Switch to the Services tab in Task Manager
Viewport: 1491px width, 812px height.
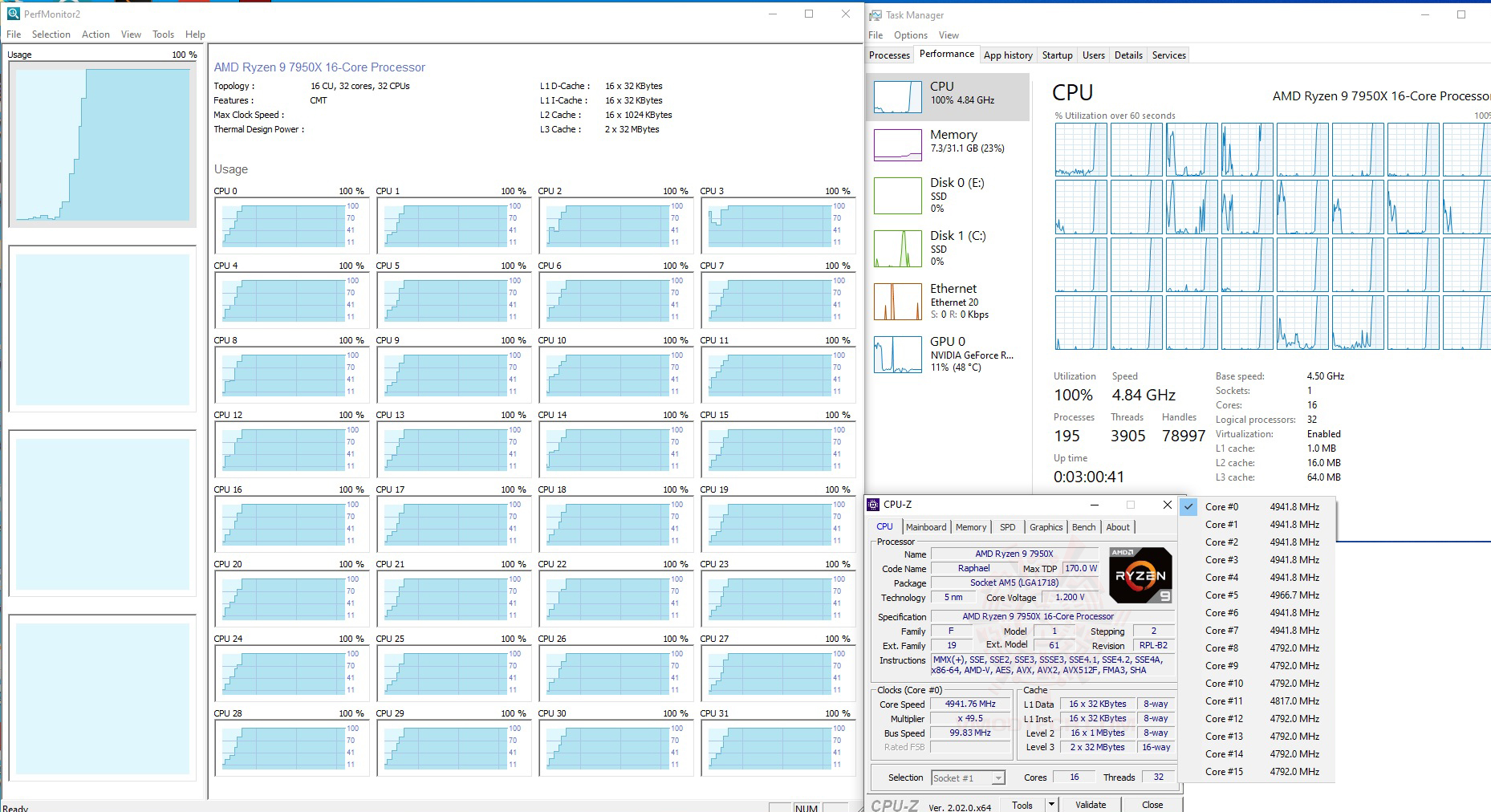[1168, 55]
